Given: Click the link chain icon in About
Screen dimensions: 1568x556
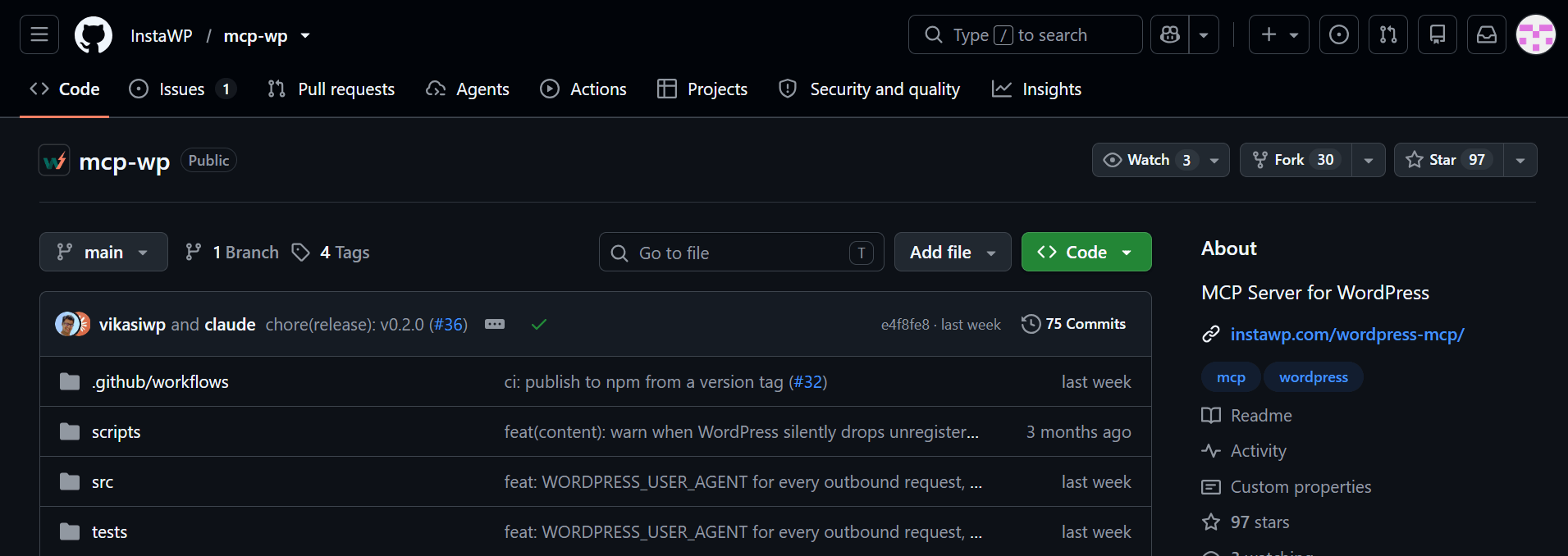Looking at the screenshot, I should pos(1211,335).
